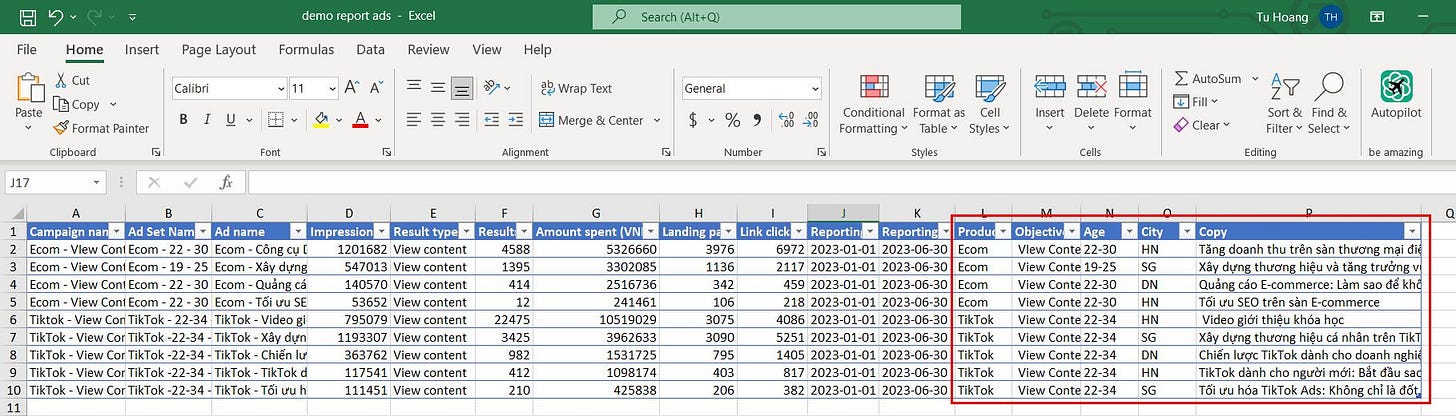Open Ribbon Display Options icon
The image size is (1456, 416).
click(1377, 17)
